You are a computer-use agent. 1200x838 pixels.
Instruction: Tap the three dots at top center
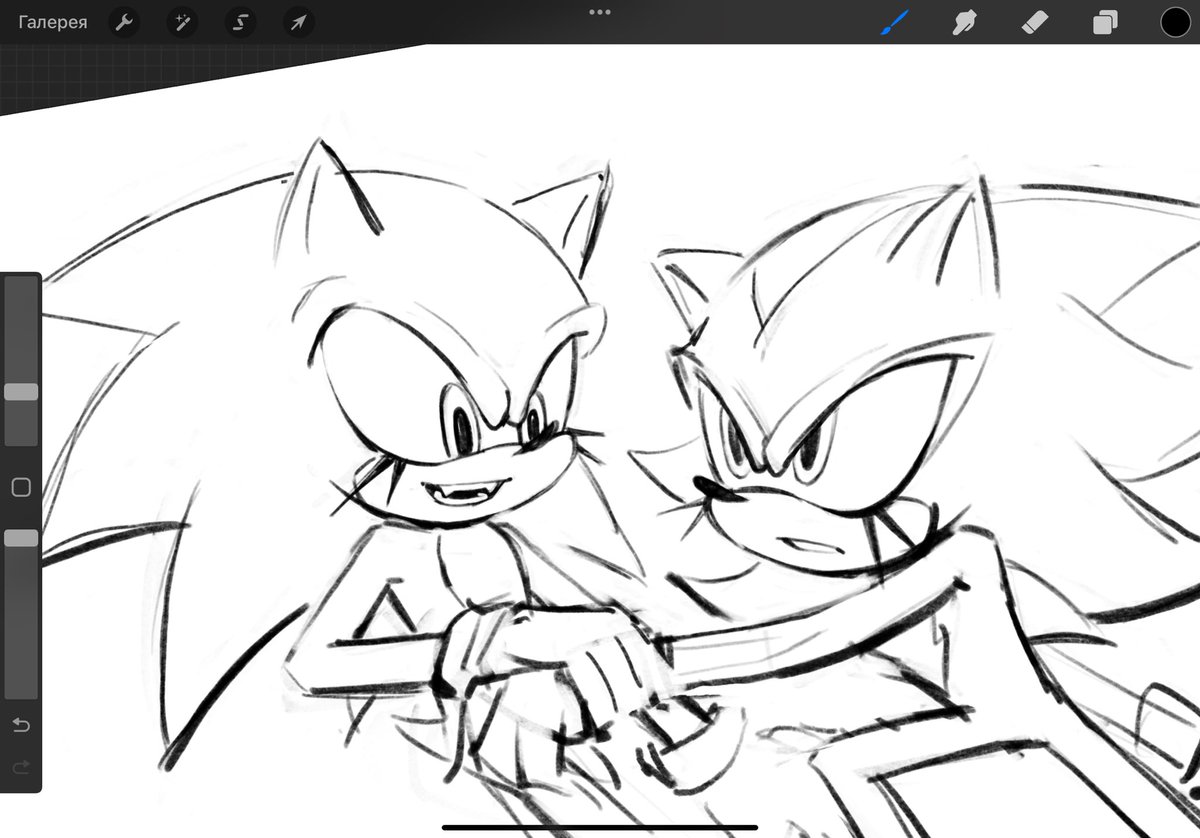pos(600,12)
